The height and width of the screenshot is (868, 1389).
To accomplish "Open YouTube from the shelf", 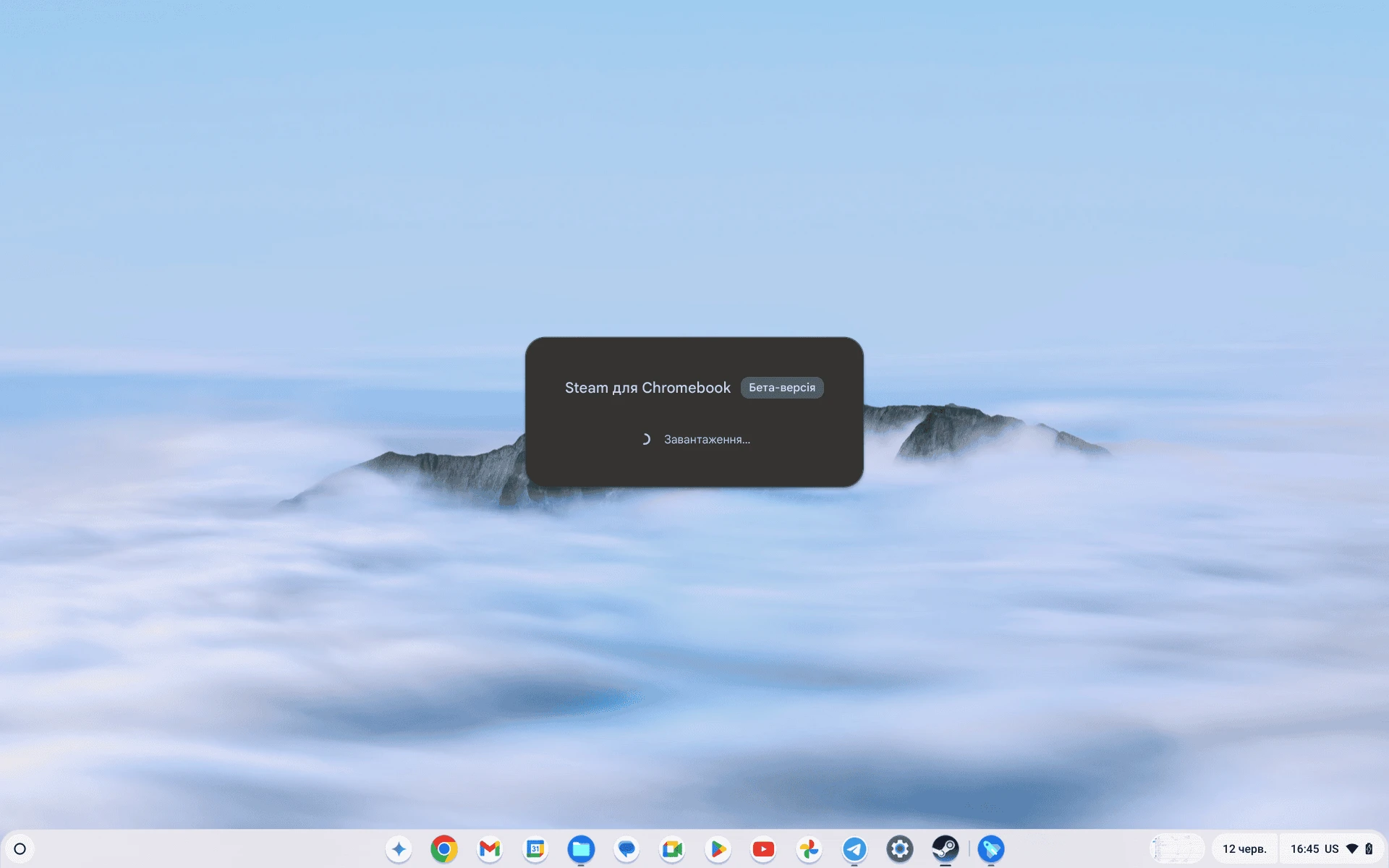I will click(x=763, y=848).
